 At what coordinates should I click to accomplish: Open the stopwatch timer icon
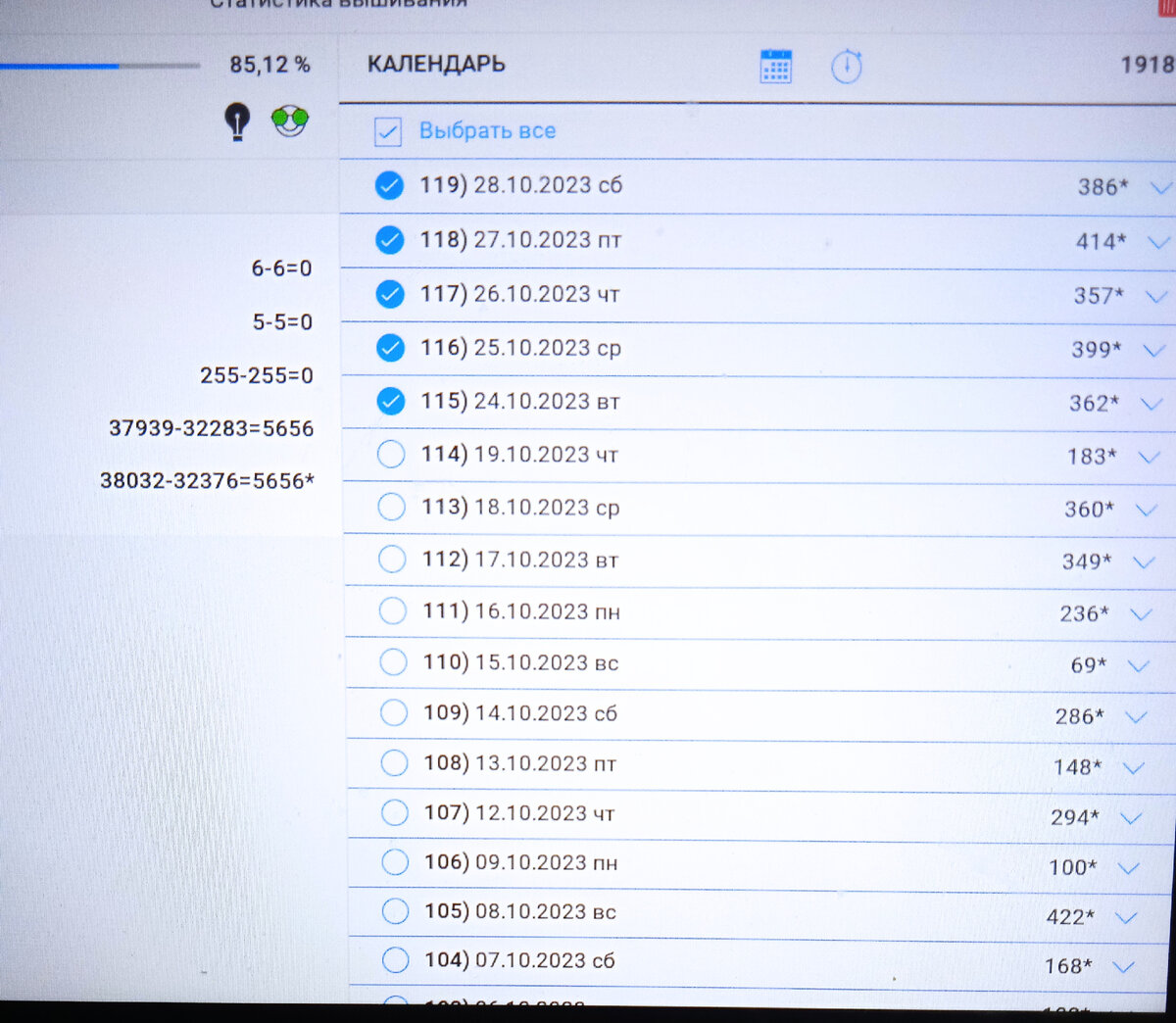(x=846, y=66)
